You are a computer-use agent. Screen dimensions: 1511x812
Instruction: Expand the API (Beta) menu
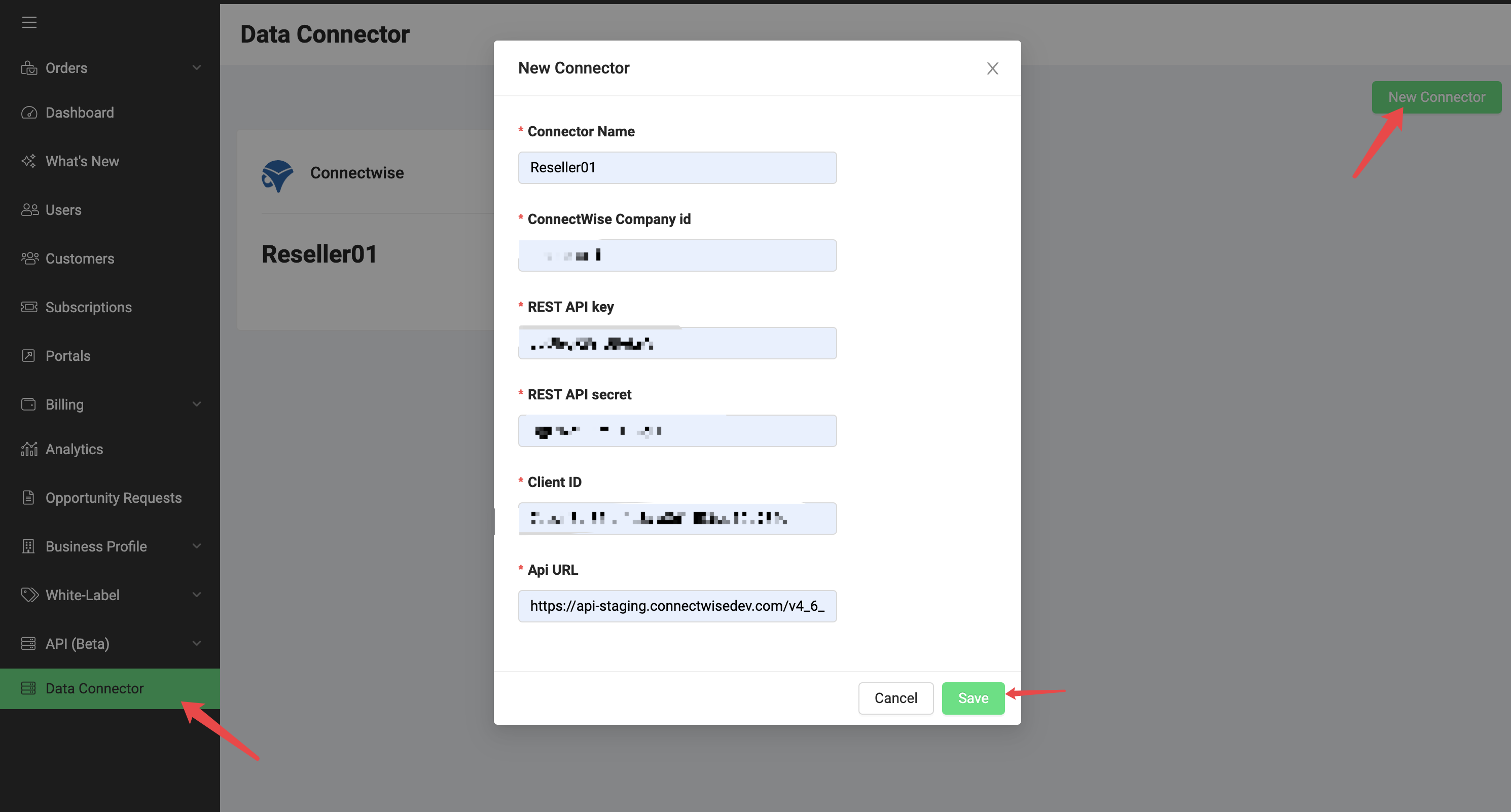pos(197,643)
